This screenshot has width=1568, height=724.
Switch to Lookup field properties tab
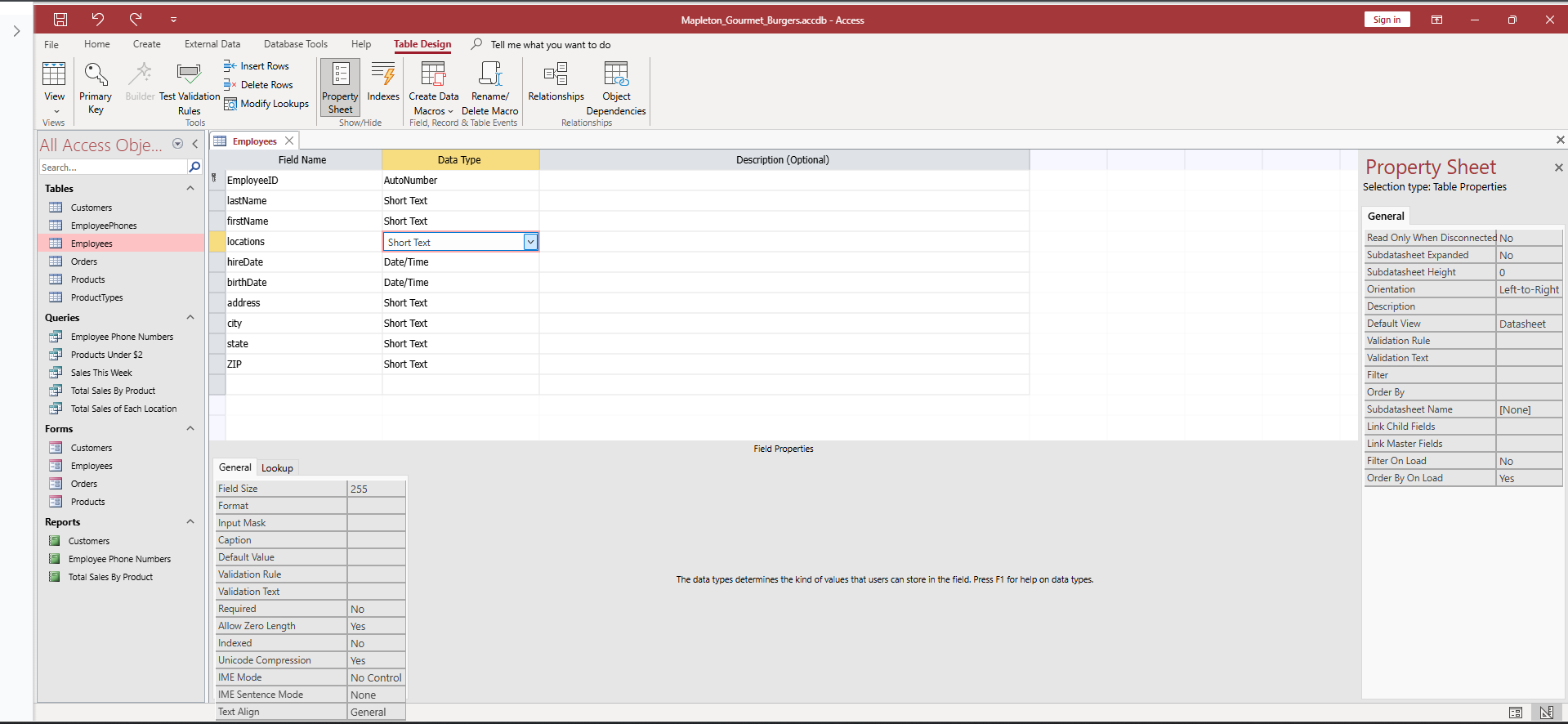coord(277,468)
